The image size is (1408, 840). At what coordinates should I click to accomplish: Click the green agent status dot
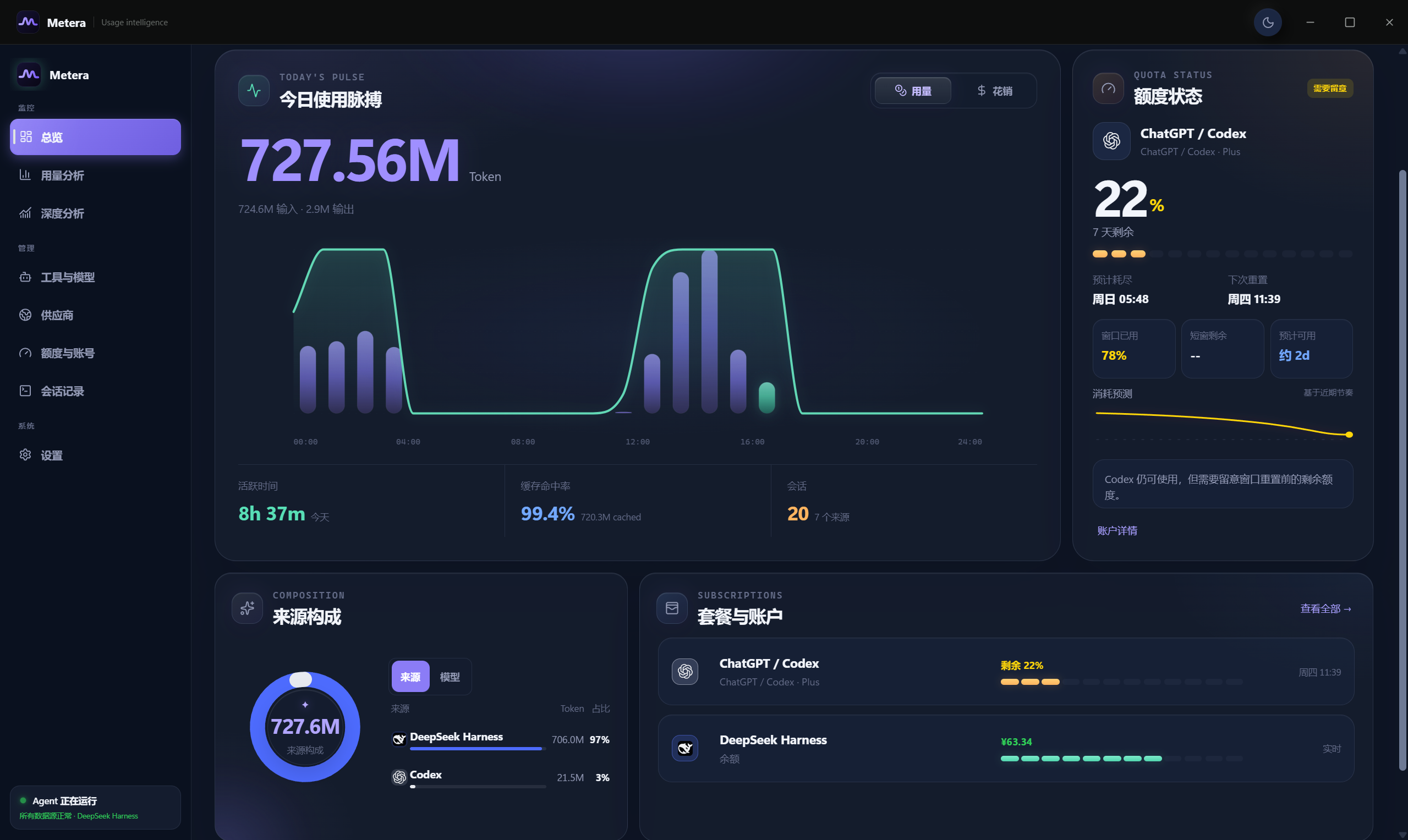(23, 800)
